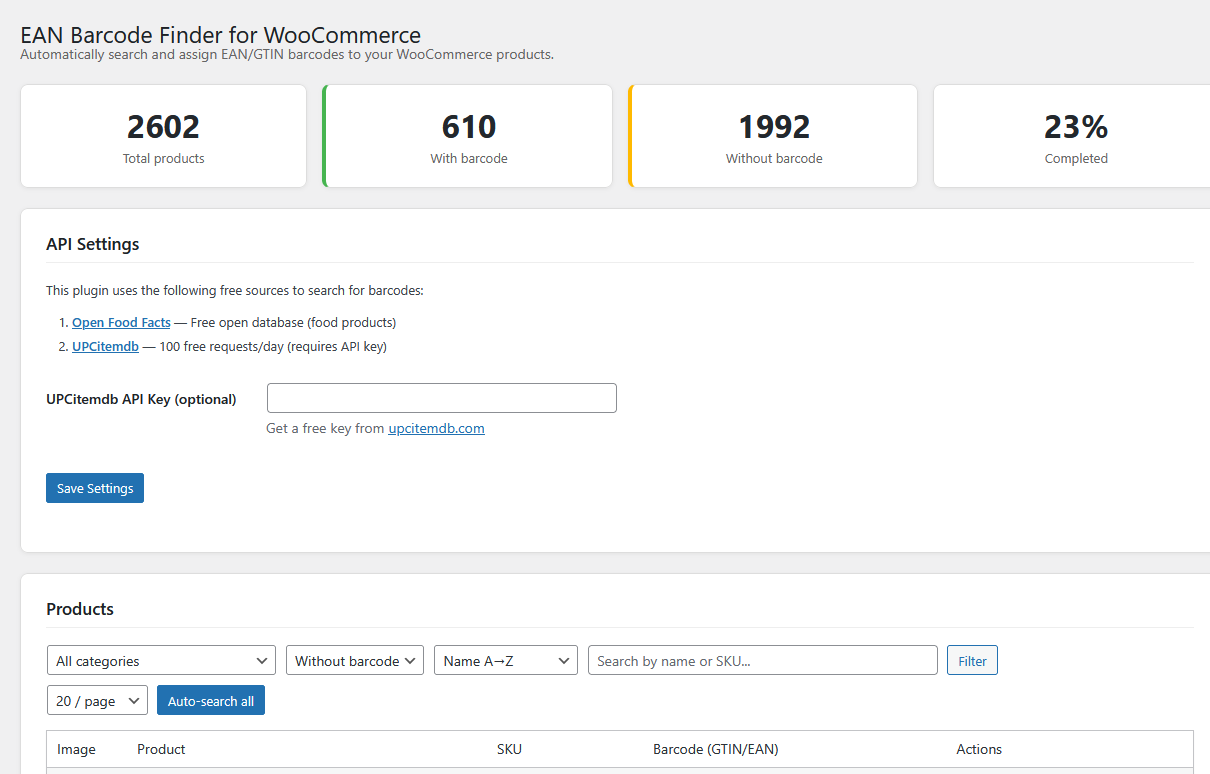
Task: Click the SKU column header
Action: 509,749
